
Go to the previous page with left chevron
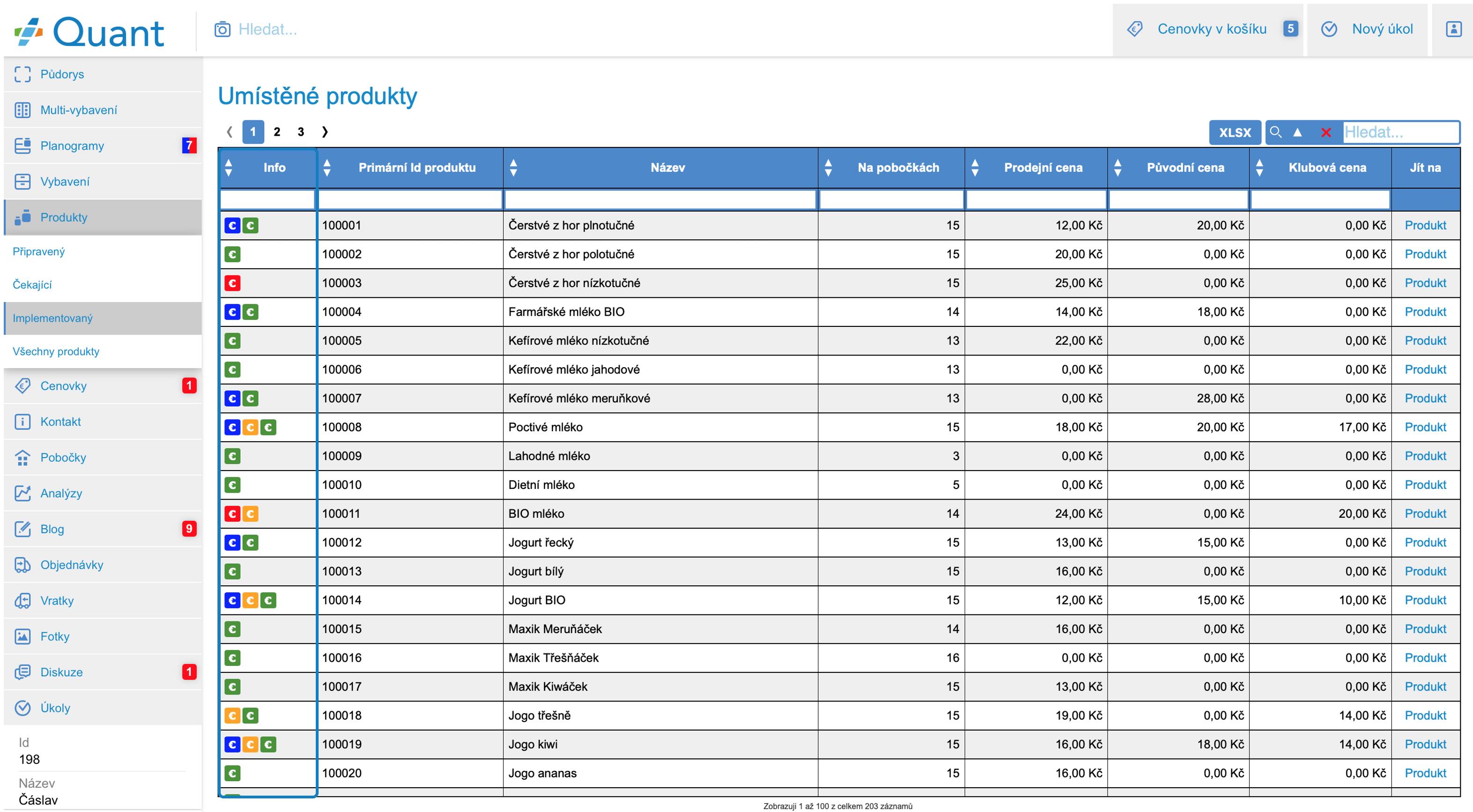coord(229,132)
